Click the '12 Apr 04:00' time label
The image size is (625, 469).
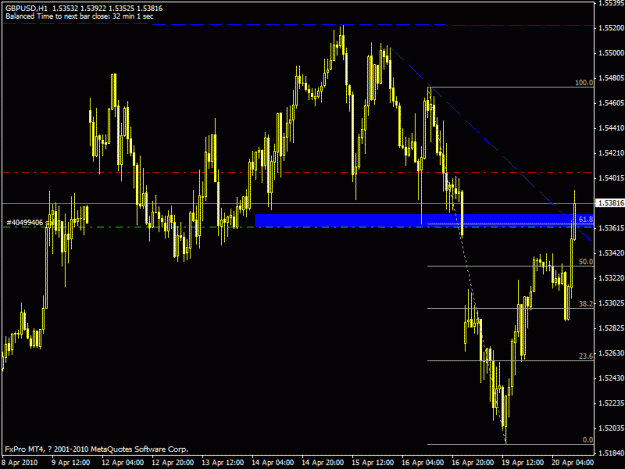click(123, 463)
